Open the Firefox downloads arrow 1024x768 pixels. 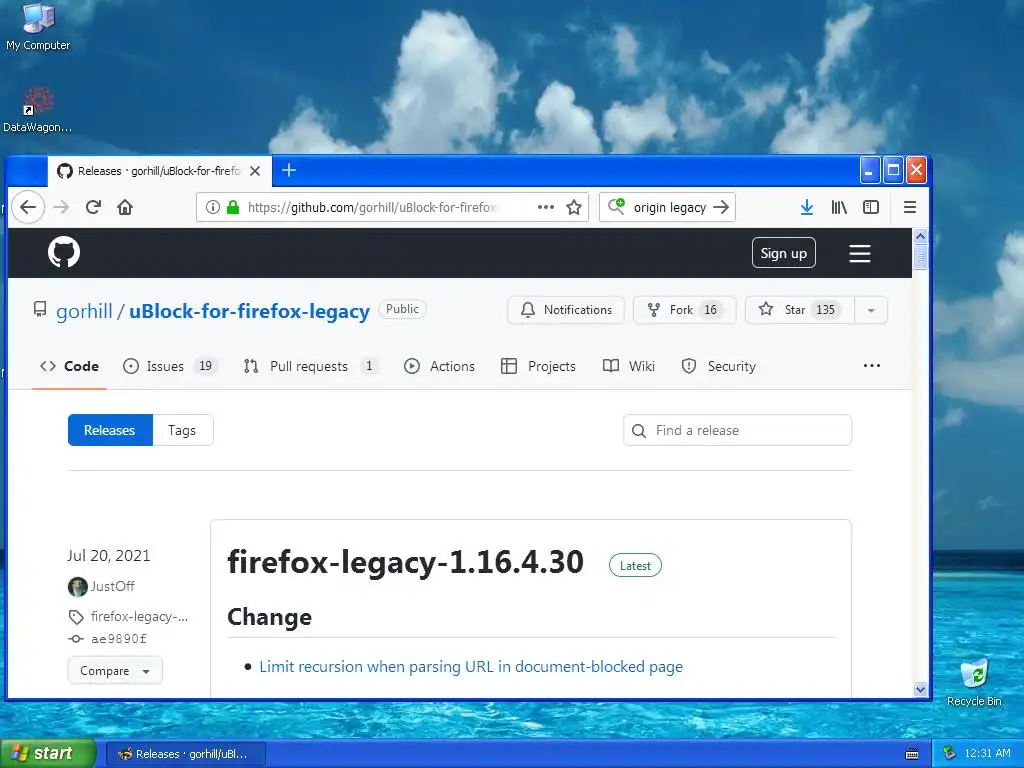pos(807,207)
